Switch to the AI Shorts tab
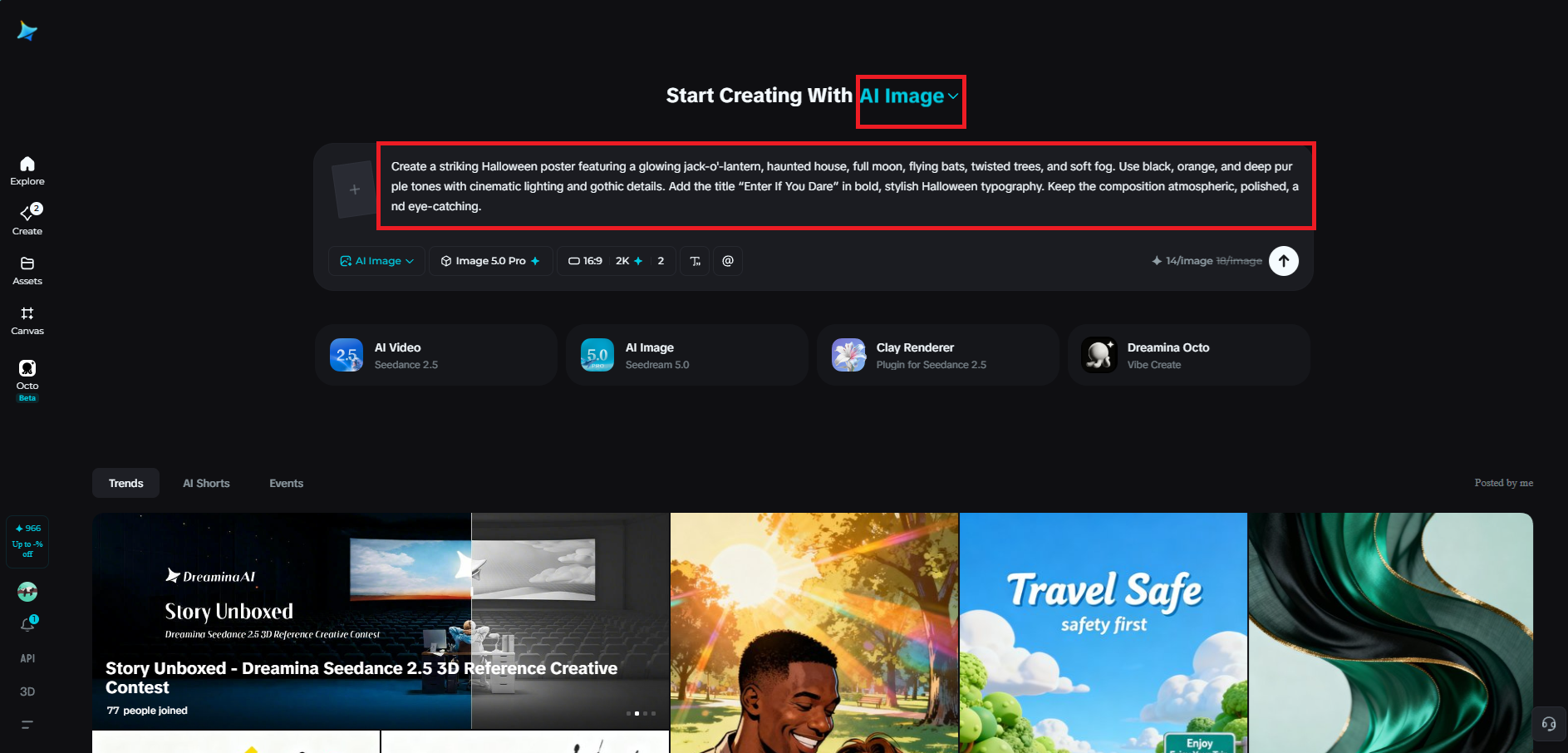 206,483
